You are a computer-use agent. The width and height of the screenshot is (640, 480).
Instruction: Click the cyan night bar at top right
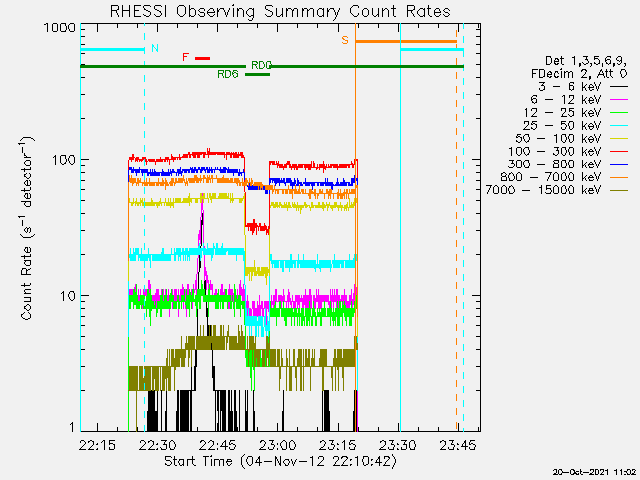coord(432,50)
